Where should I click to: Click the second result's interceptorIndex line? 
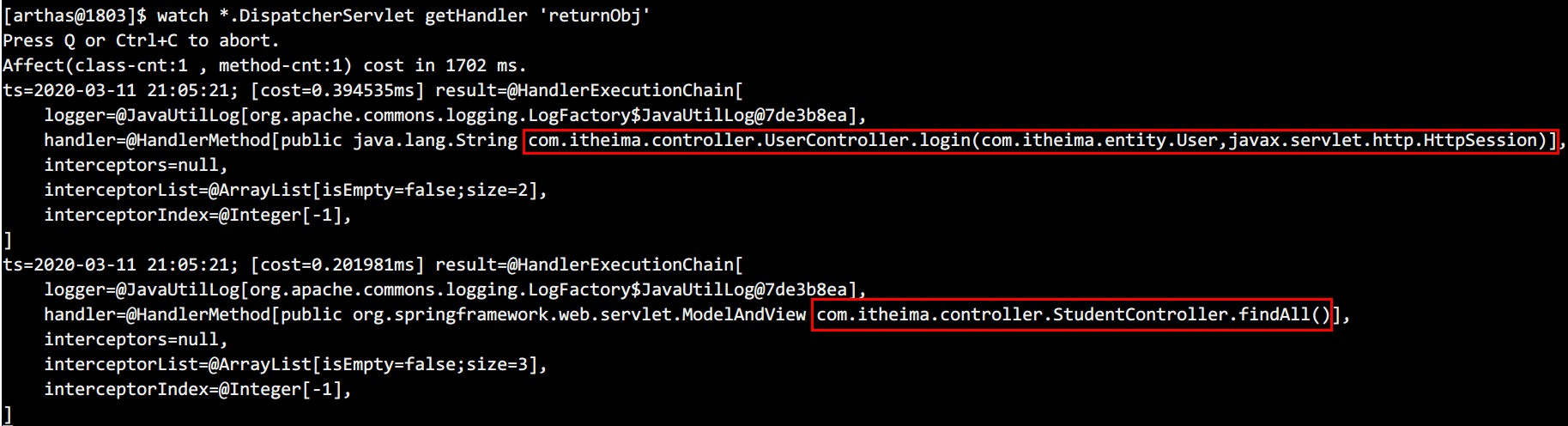[197, 389]
